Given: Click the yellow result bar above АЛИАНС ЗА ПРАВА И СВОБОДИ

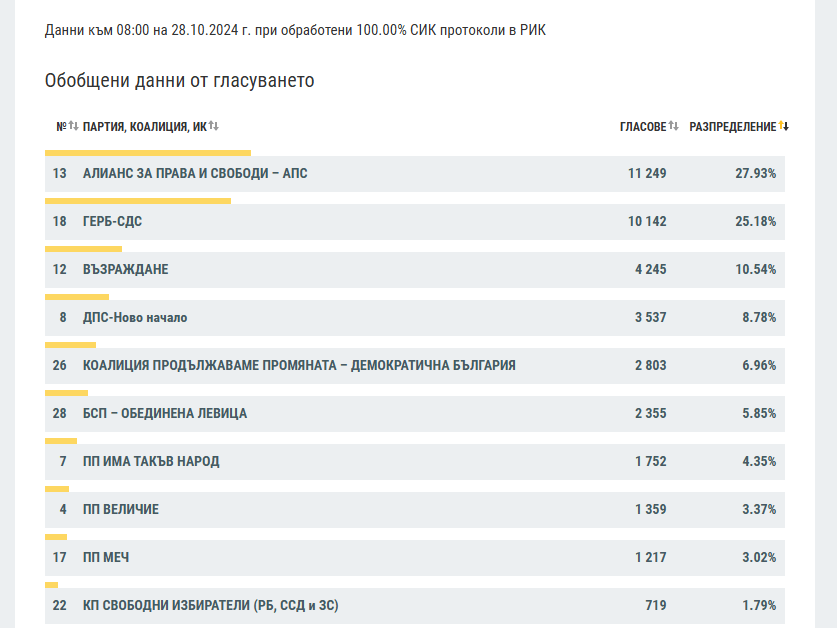Looking at the screenshot, I should click(x=148, y=153).
